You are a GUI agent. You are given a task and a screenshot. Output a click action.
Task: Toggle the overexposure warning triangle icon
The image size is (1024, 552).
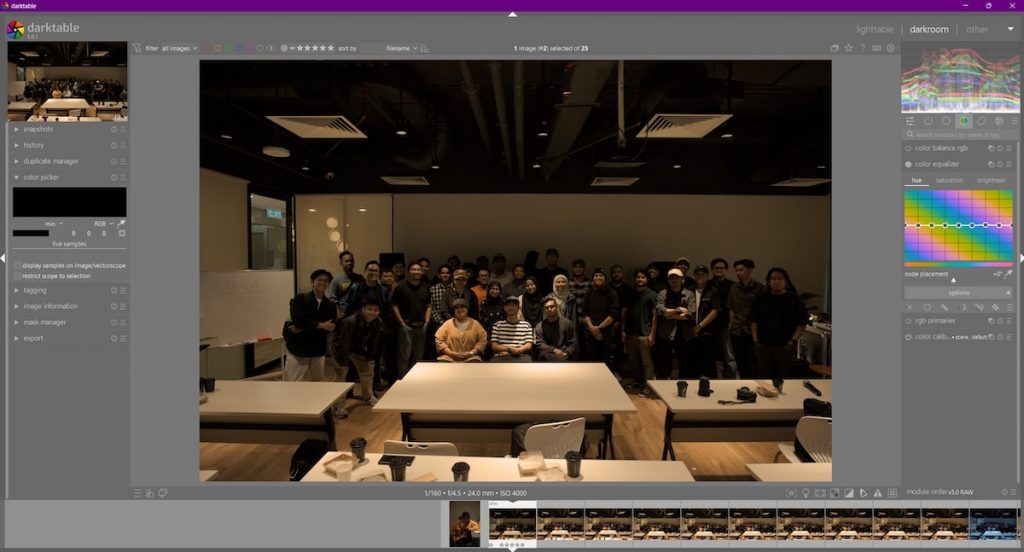point(878,493)
